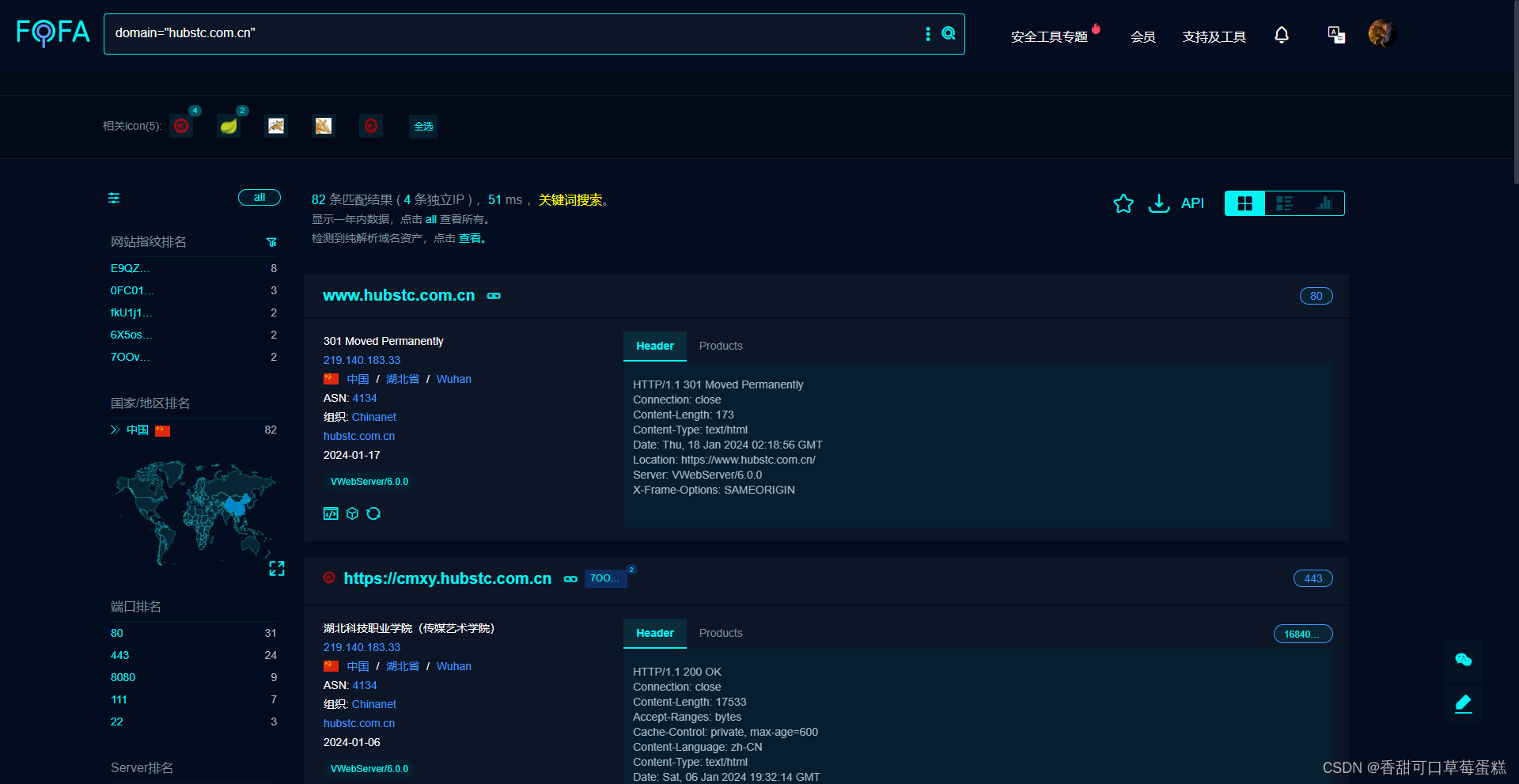Viewport: 1519px width, 784px height.
Task: Filter by fingerprint 0FC01...
Action: pos(132,290)
